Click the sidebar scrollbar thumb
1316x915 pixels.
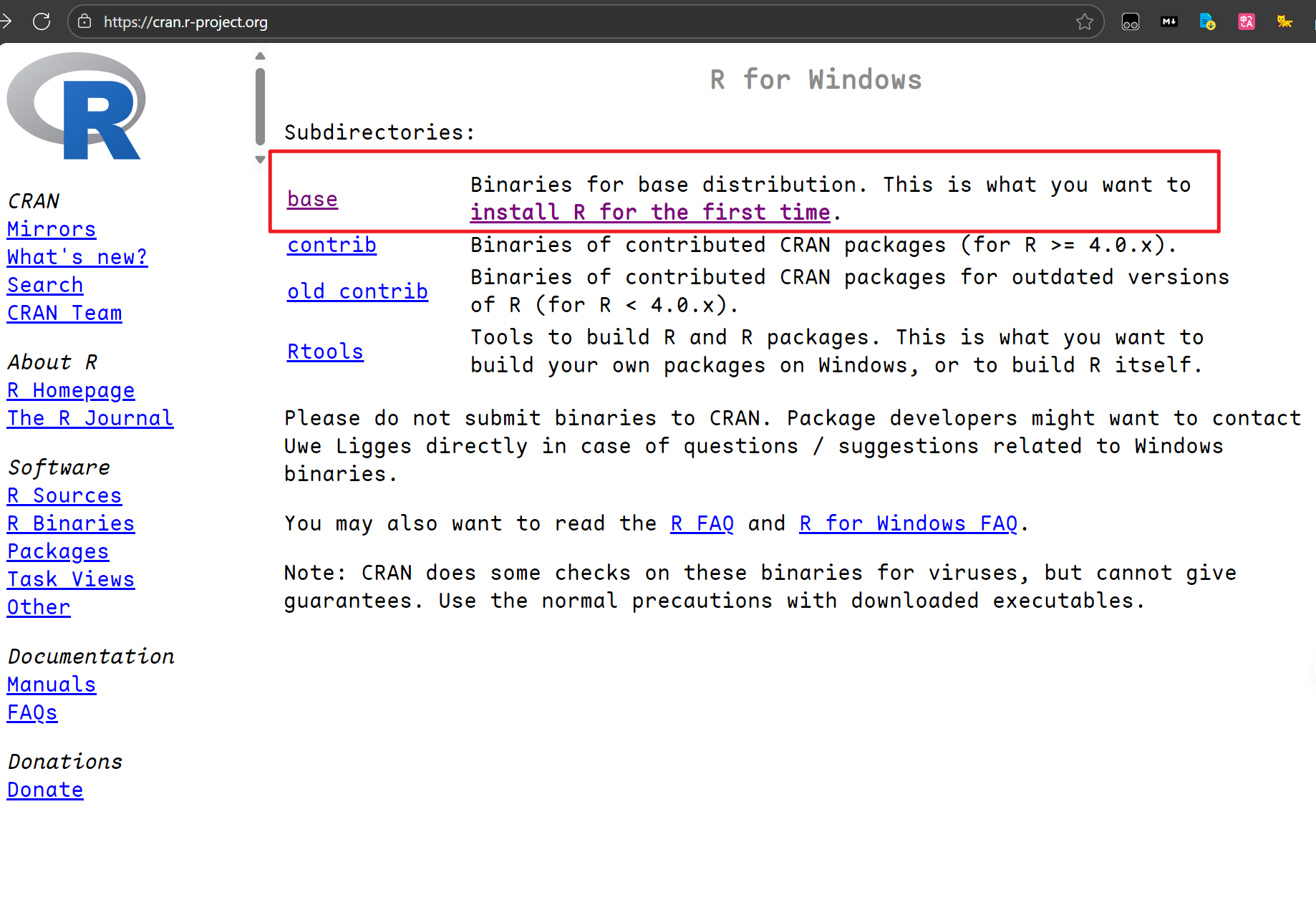pyautogui.click(x=260, y=107)
